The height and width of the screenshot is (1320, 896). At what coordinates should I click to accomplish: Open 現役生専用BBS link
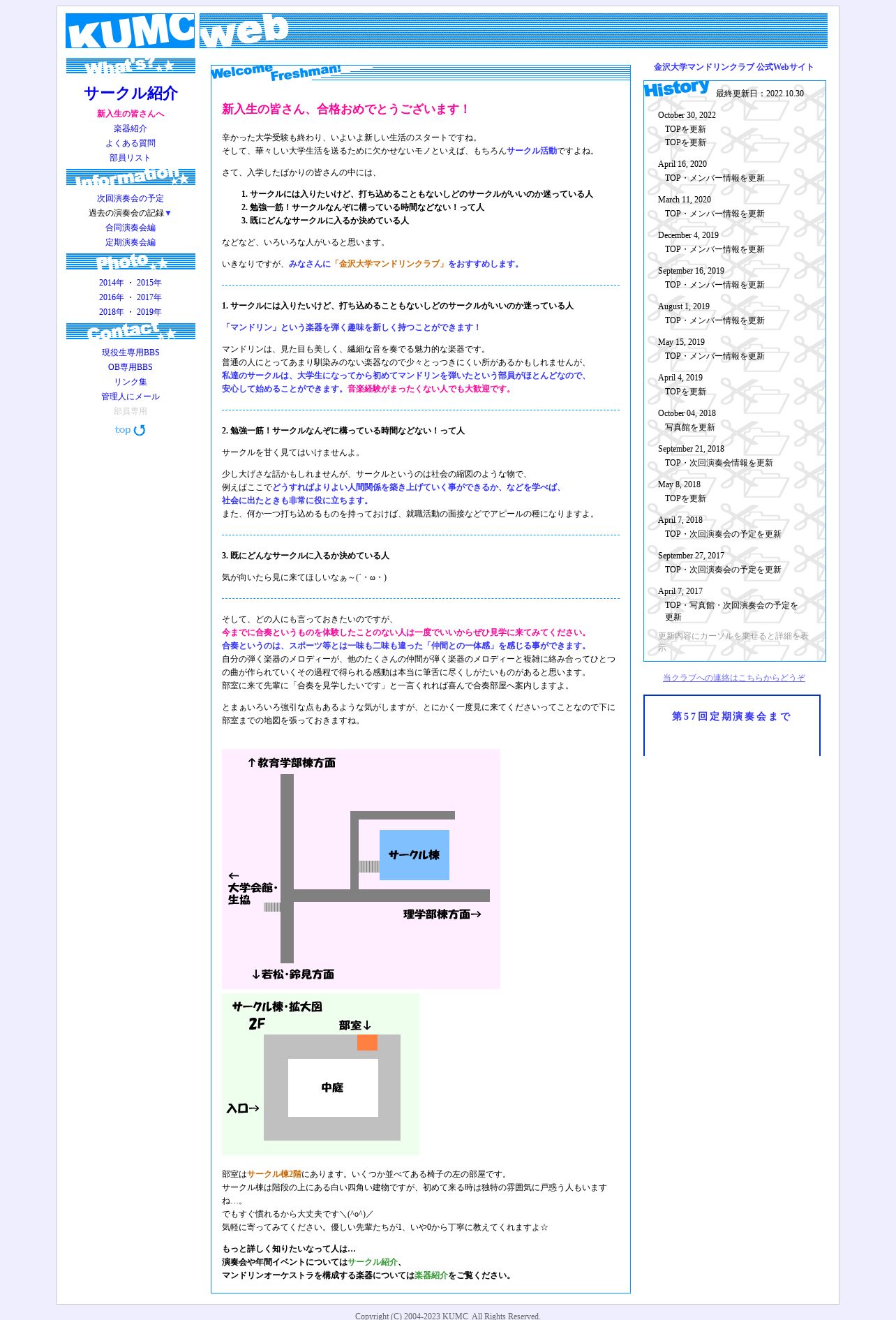tap(130, 353)
